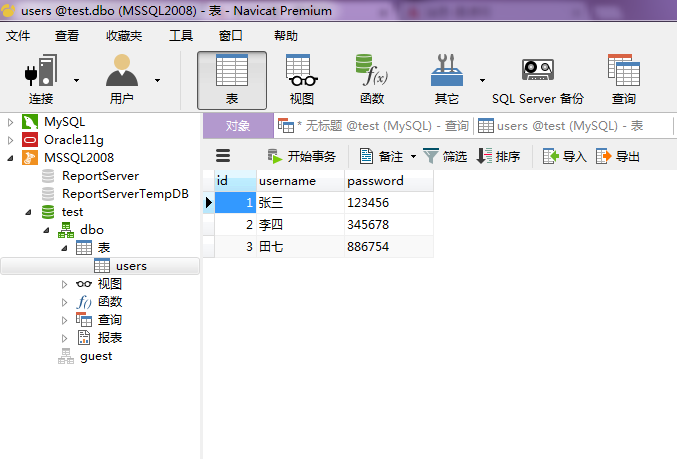Select the Queries (查询) tree icon
Viewport: 677px width, 459px height.
coord(84,320)
